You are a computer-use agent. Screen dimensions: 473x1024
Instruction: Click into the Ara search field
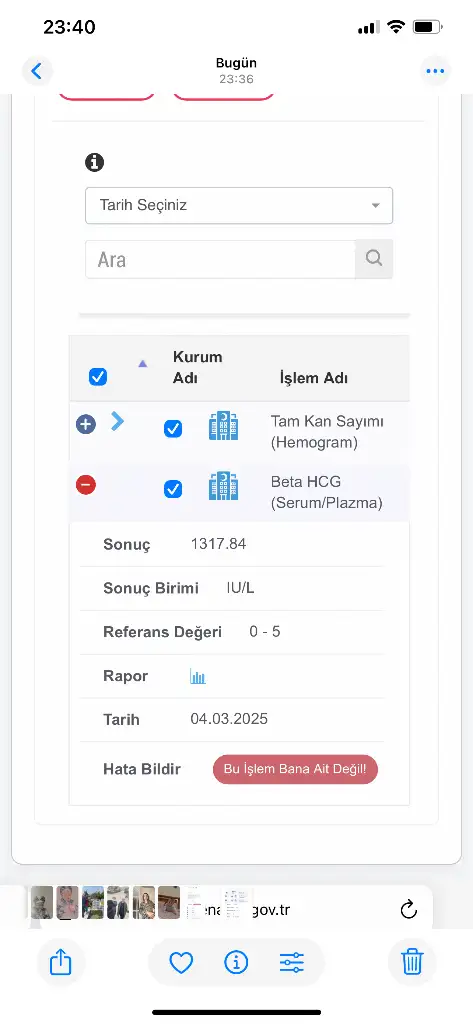coord(220,259)
